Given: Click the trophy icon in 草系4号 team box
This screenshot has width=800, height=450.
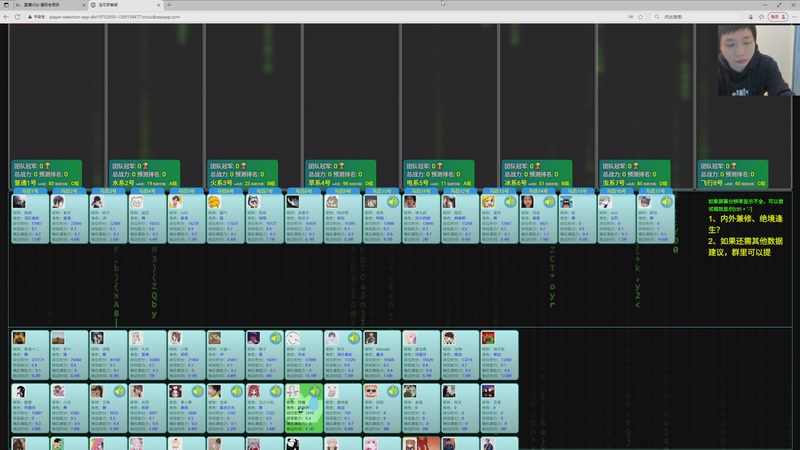Looking at the screenshot, I should 341,166.
